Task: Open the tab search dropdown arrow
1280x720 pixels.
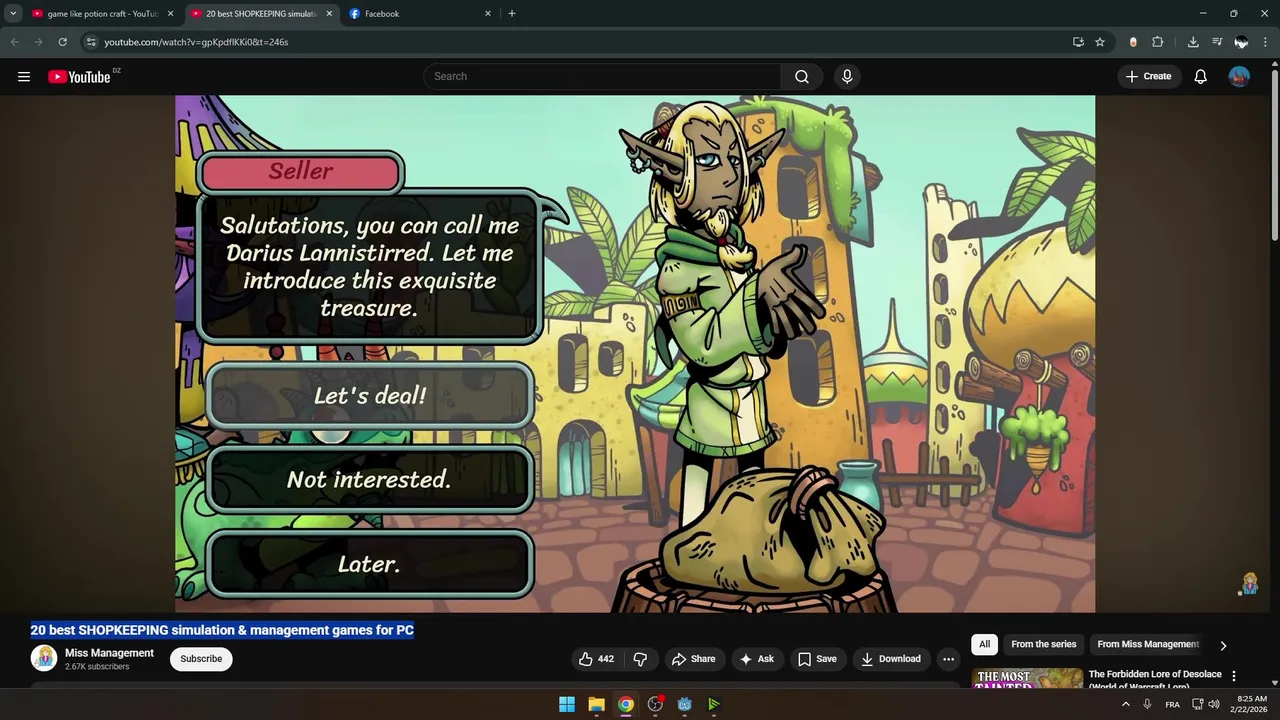Action: [x=13, y=13]
